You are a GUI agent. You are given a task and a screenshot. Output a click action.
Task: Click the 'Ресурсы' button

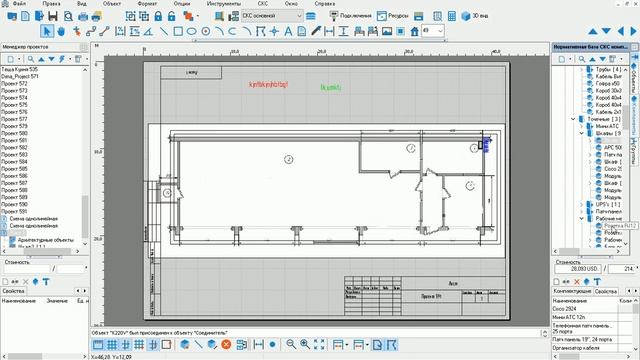click(x=393, y=16)
